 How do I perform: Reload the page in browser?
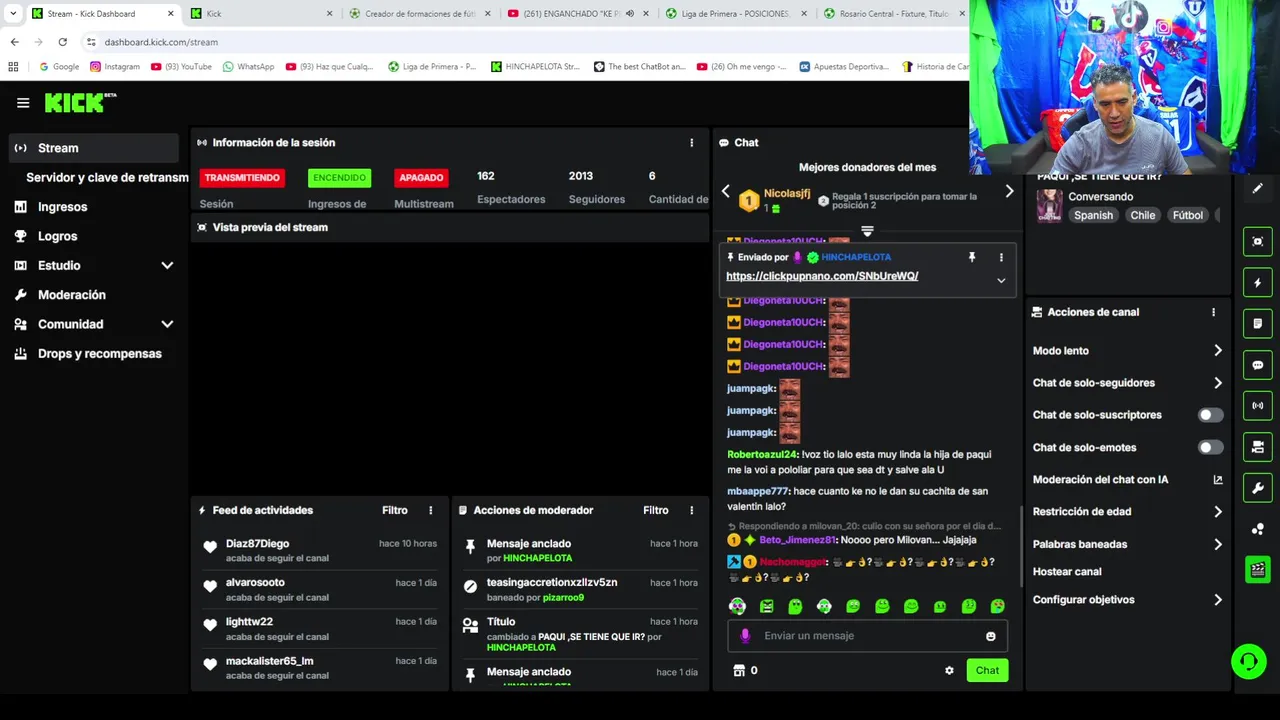(62, 42)
